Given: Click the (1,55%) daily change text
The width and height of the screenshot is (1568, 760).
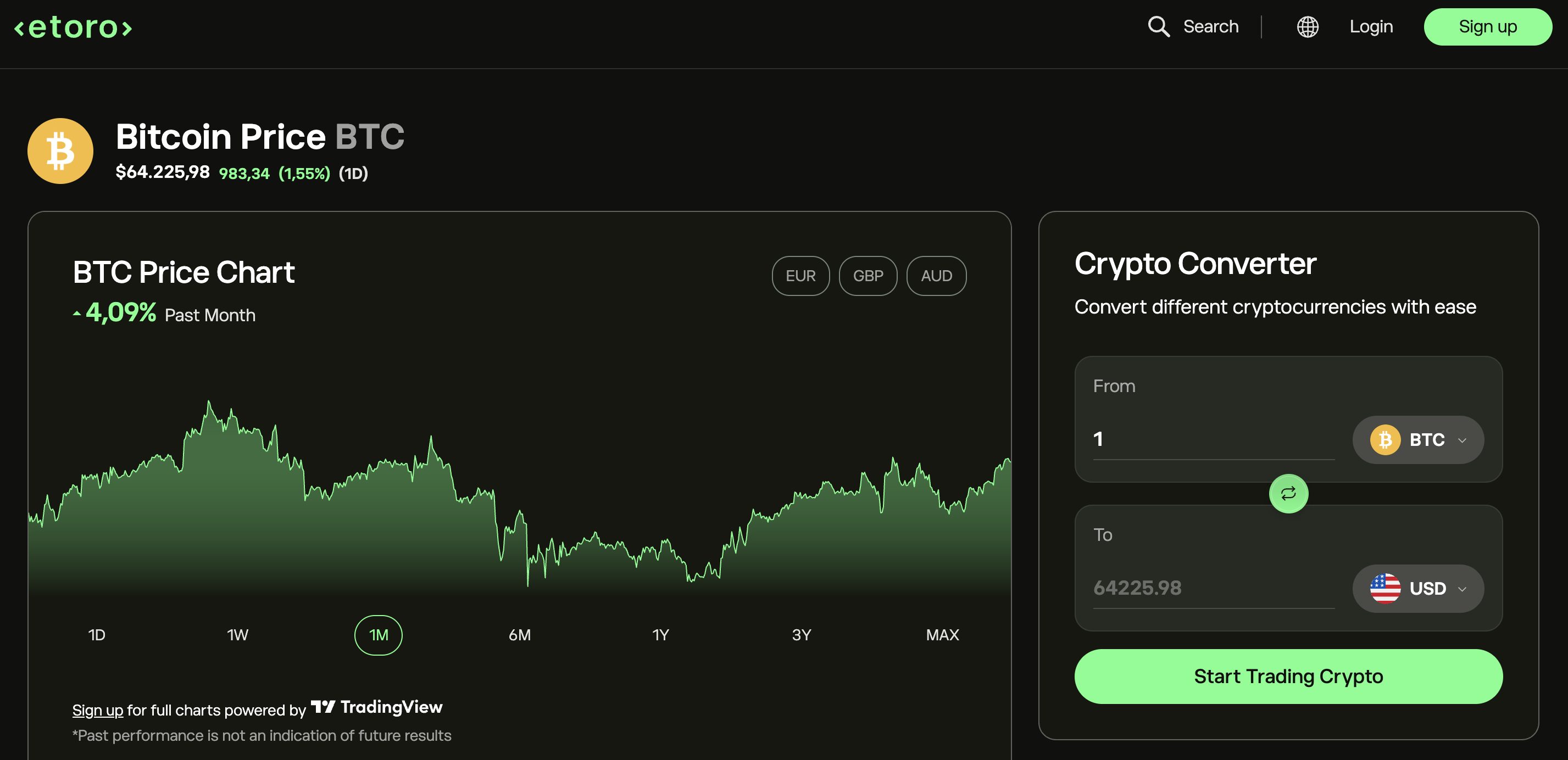Looking at the screenshot, I should point(304,174).
